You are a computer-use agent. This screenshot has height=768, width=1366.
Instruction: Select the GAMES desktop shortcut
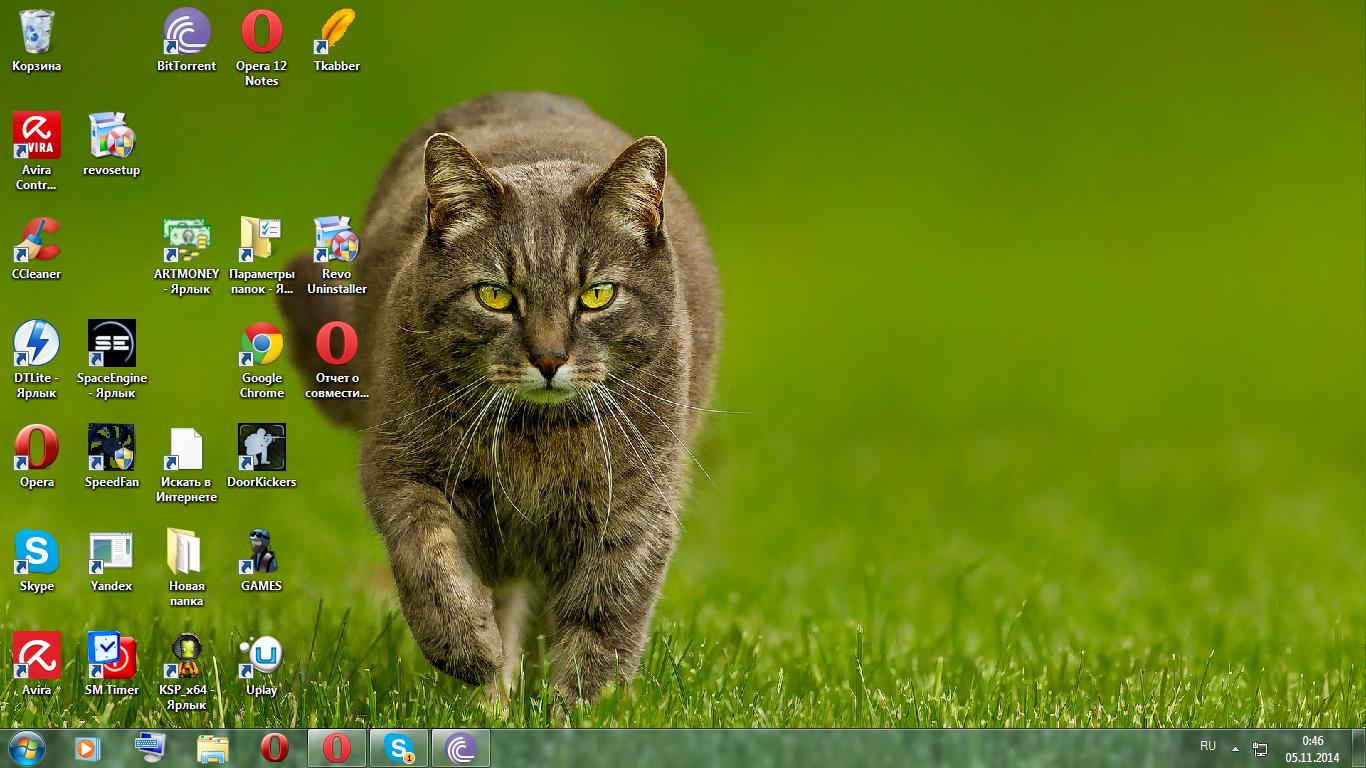[262, 561]
